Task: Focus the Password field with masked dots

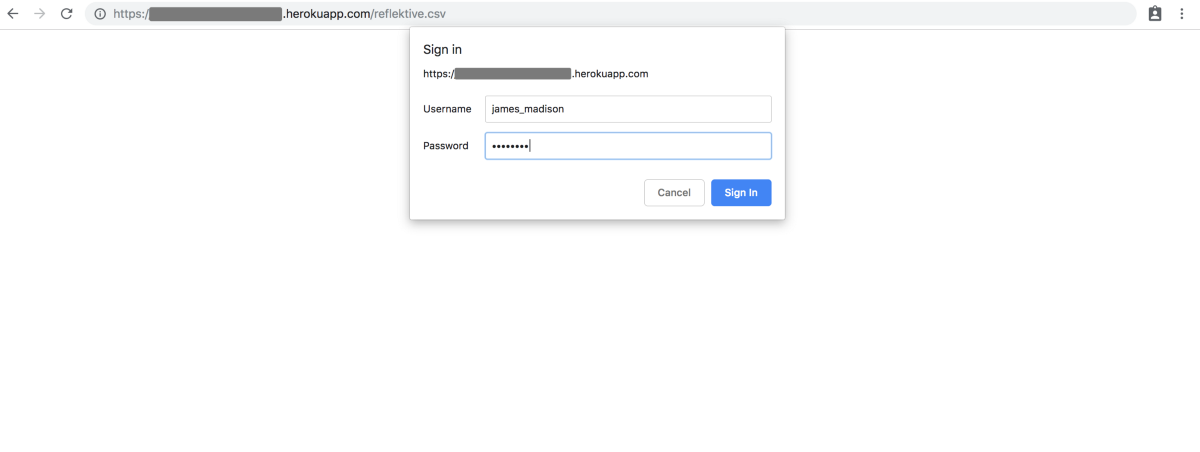Action: (628, 146)
